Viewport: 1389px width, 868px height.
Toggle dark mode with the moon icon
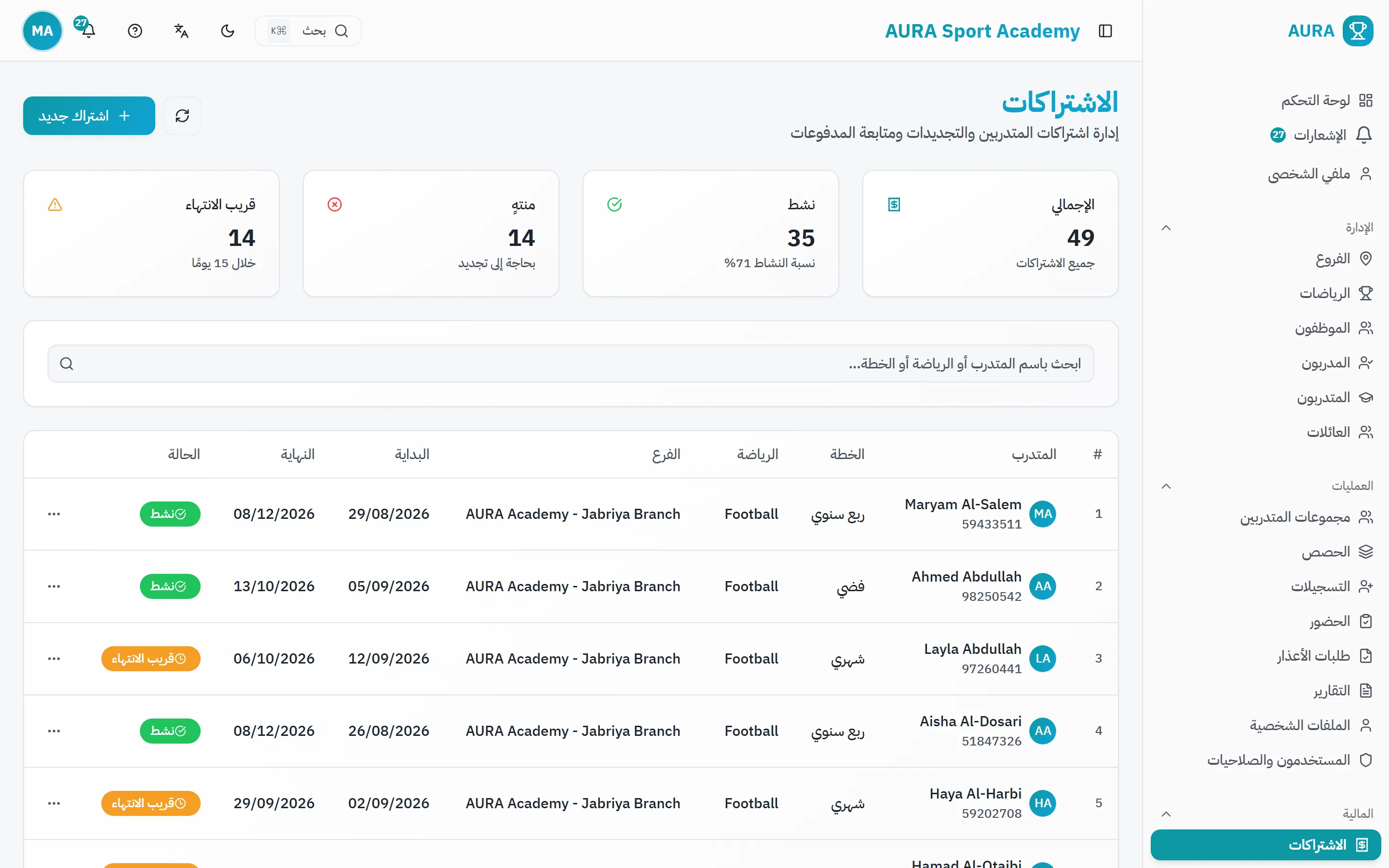[x=227, y=31]
